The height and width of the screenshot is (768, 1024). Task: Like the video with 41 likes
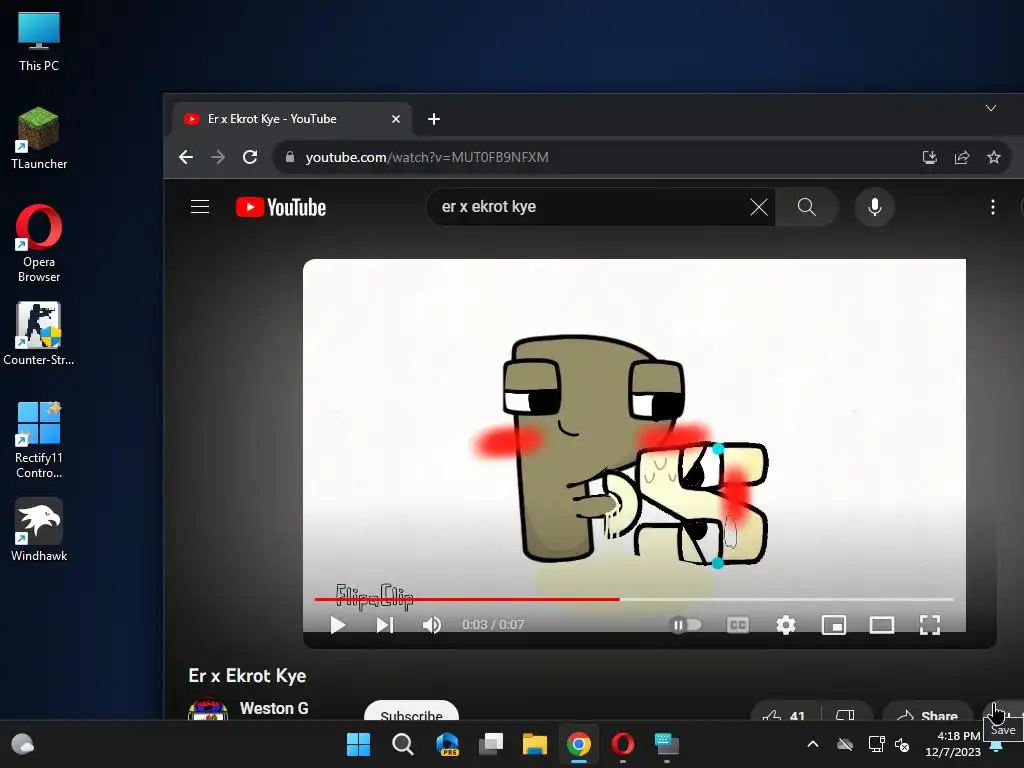[784, 712]
